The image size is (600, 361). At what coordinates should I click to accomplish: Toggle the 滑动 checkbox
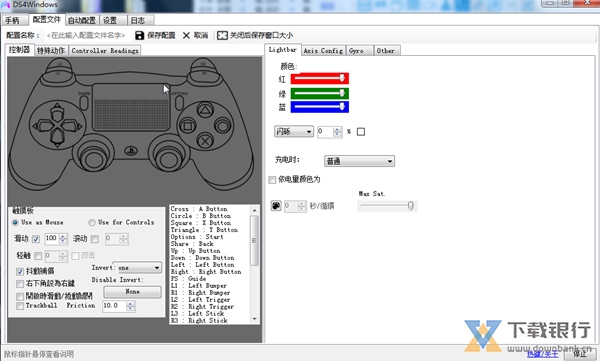click(36, 239)
